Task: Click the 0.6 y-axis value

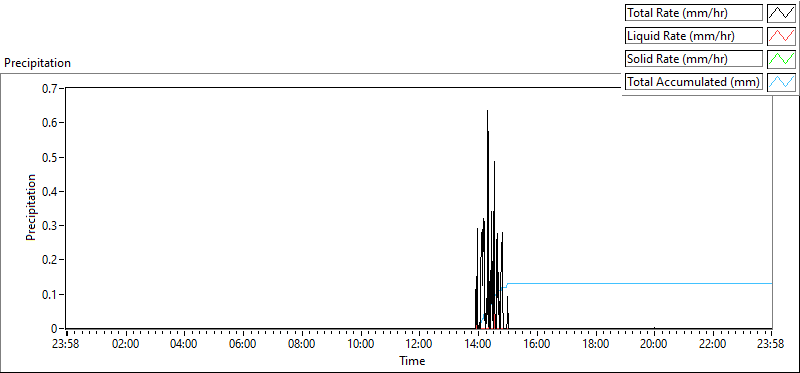Action: point(49,122)
